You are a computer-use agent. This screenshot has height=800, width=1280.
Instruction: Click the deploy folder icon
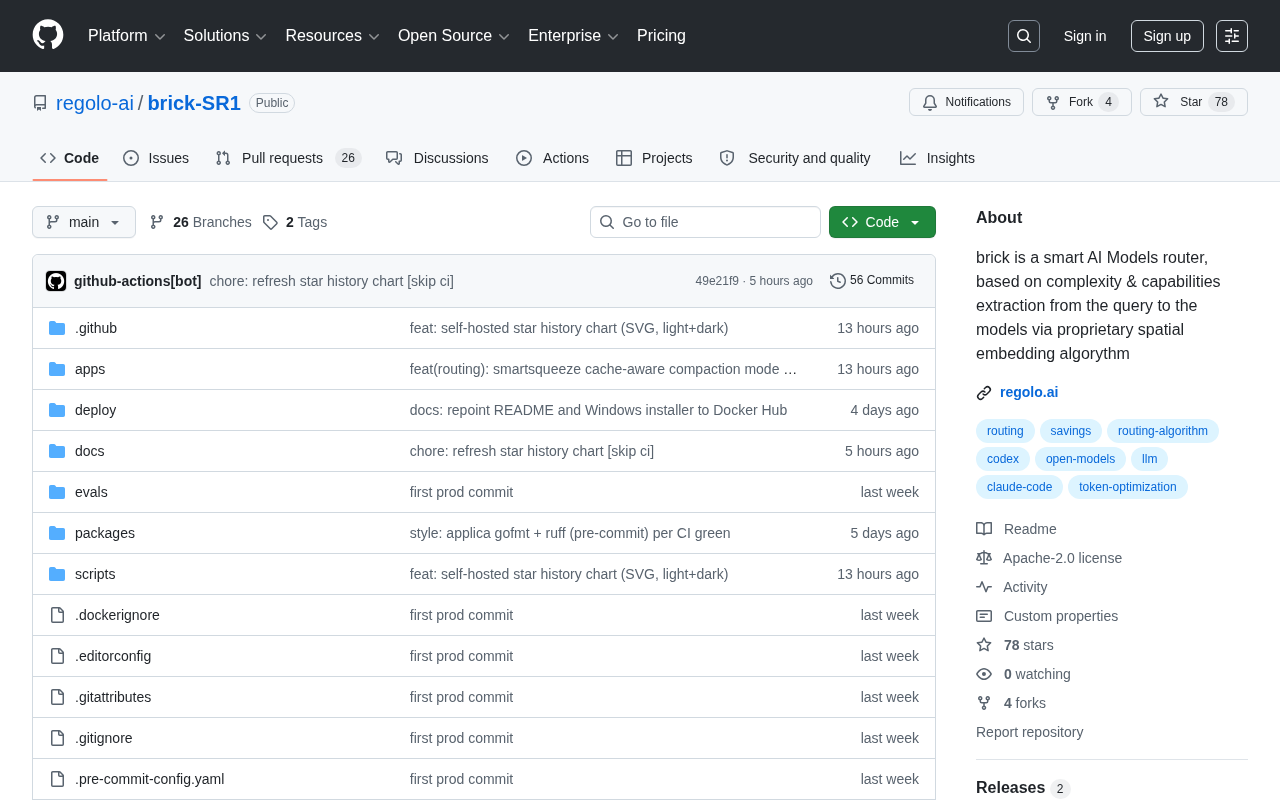(57, 410)
